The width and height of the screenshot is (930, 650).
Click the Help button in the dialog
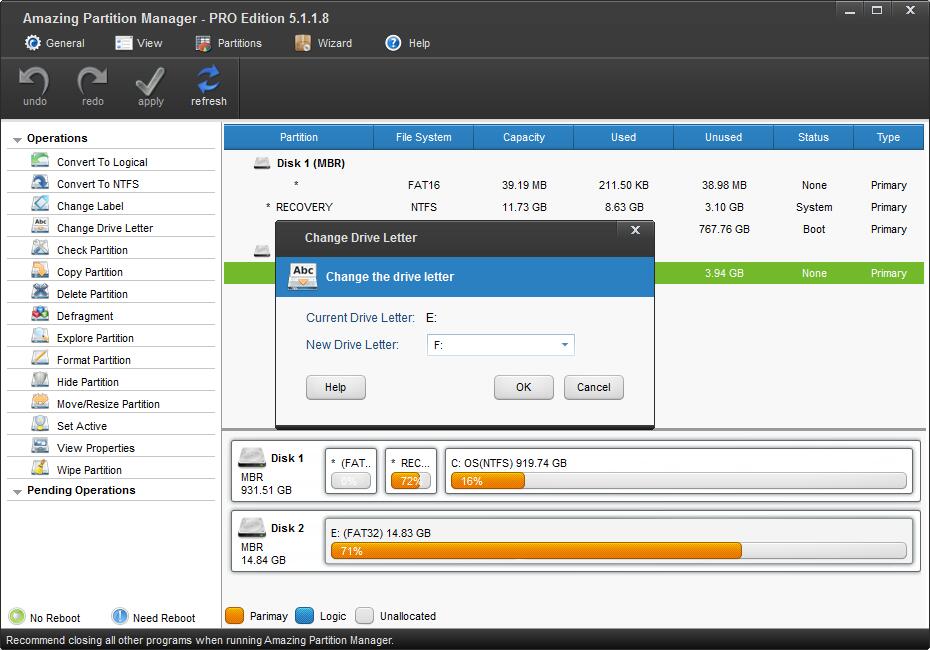336,387
